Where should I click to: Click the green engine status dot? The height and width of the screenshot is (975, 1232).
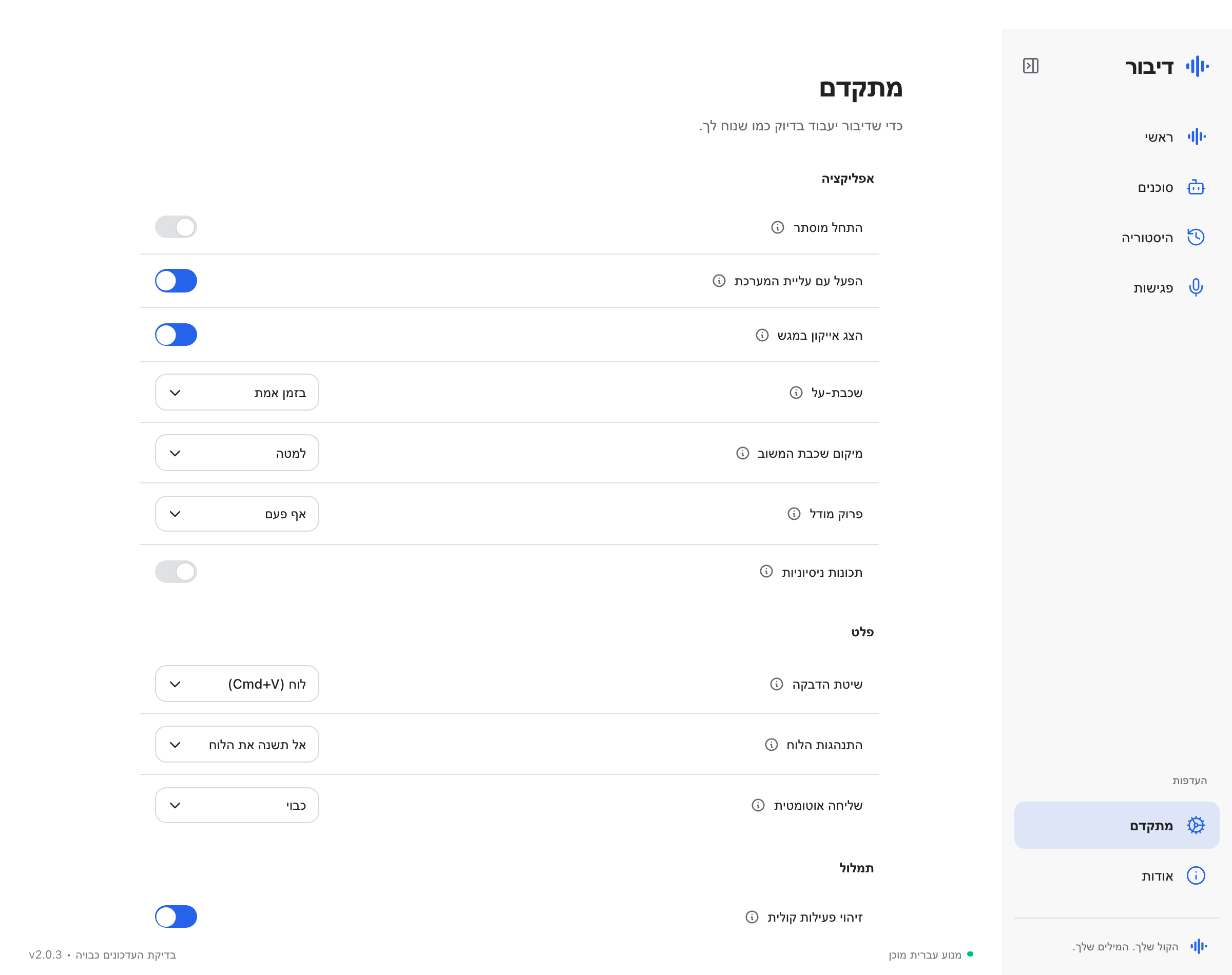tap(970, 954)
